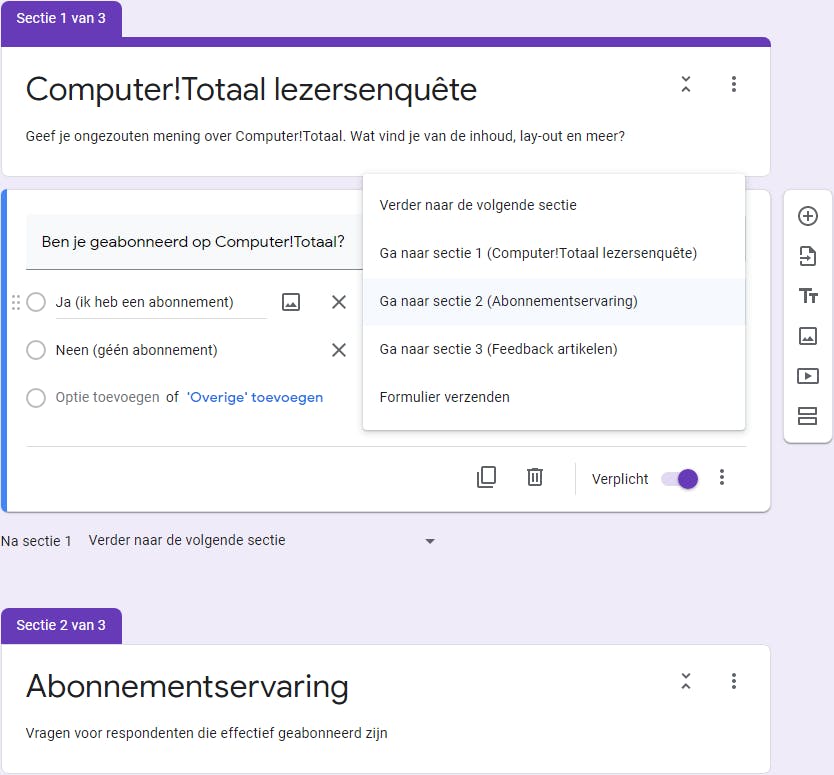Edit question title 'Ben je geabonneerd op Computer!Totaal?'
Viewport: 834px width, 775px height.
pos(194,242)
